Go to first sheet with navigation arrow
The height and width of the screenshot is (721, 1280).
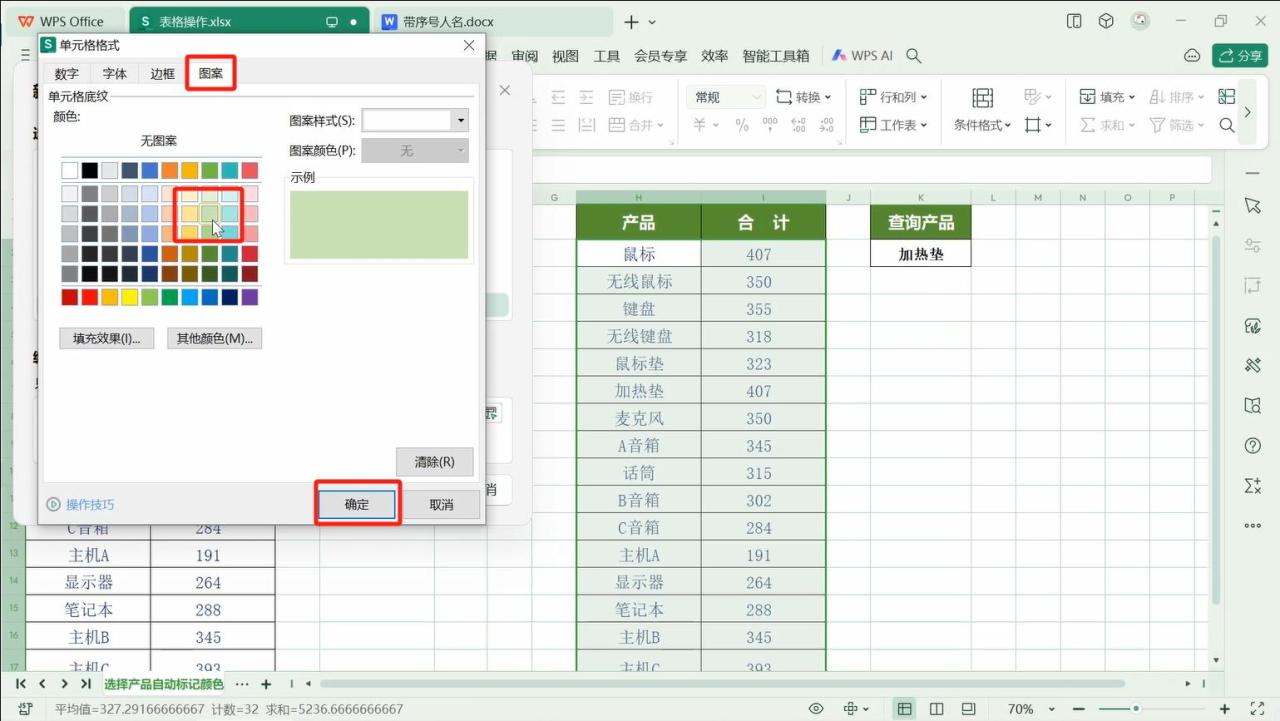20,684
